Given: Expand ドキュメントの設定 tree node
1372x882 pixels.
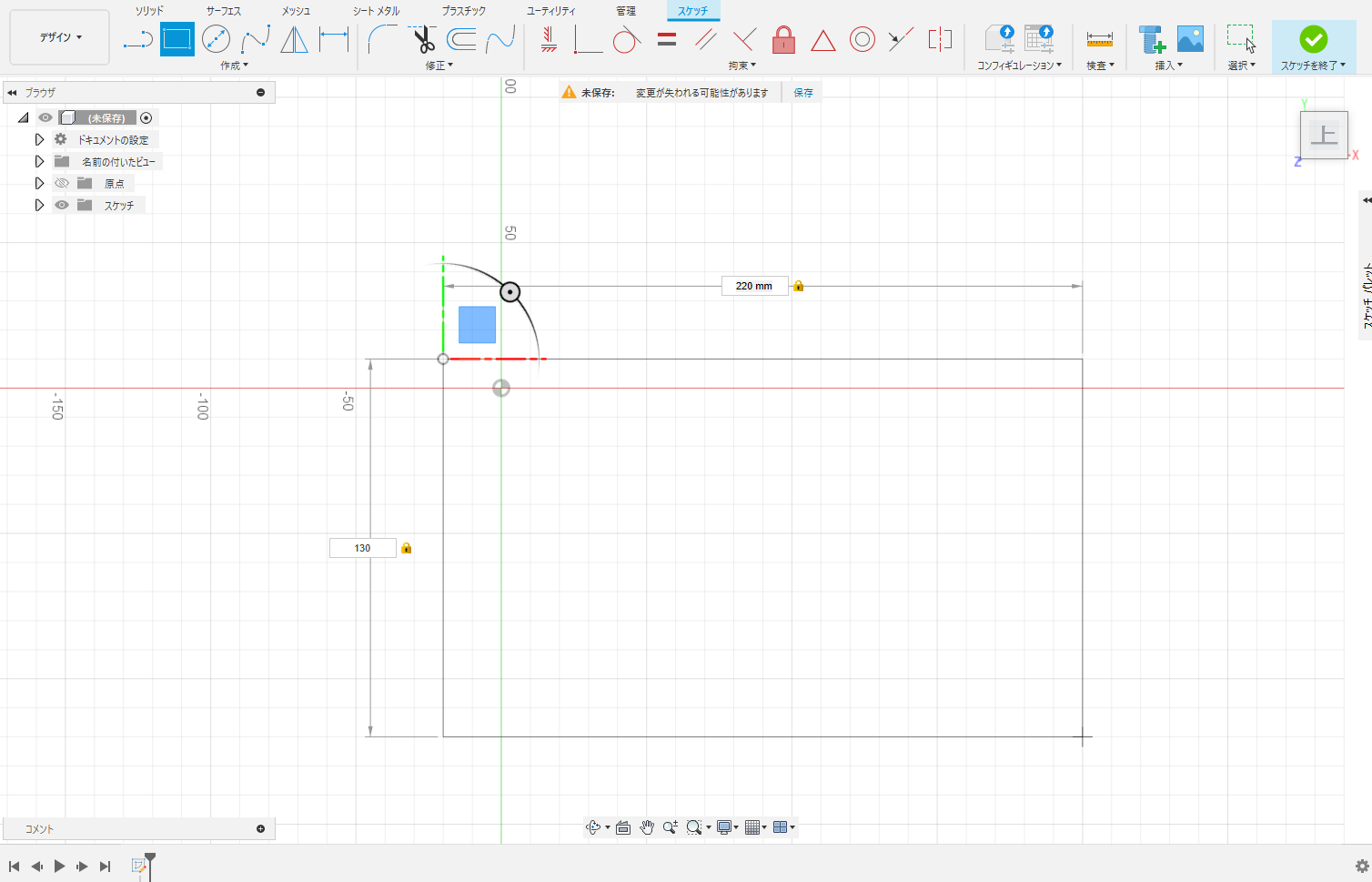Looking at the screenshot, I should pyautogui.click(x=39, y=139).
